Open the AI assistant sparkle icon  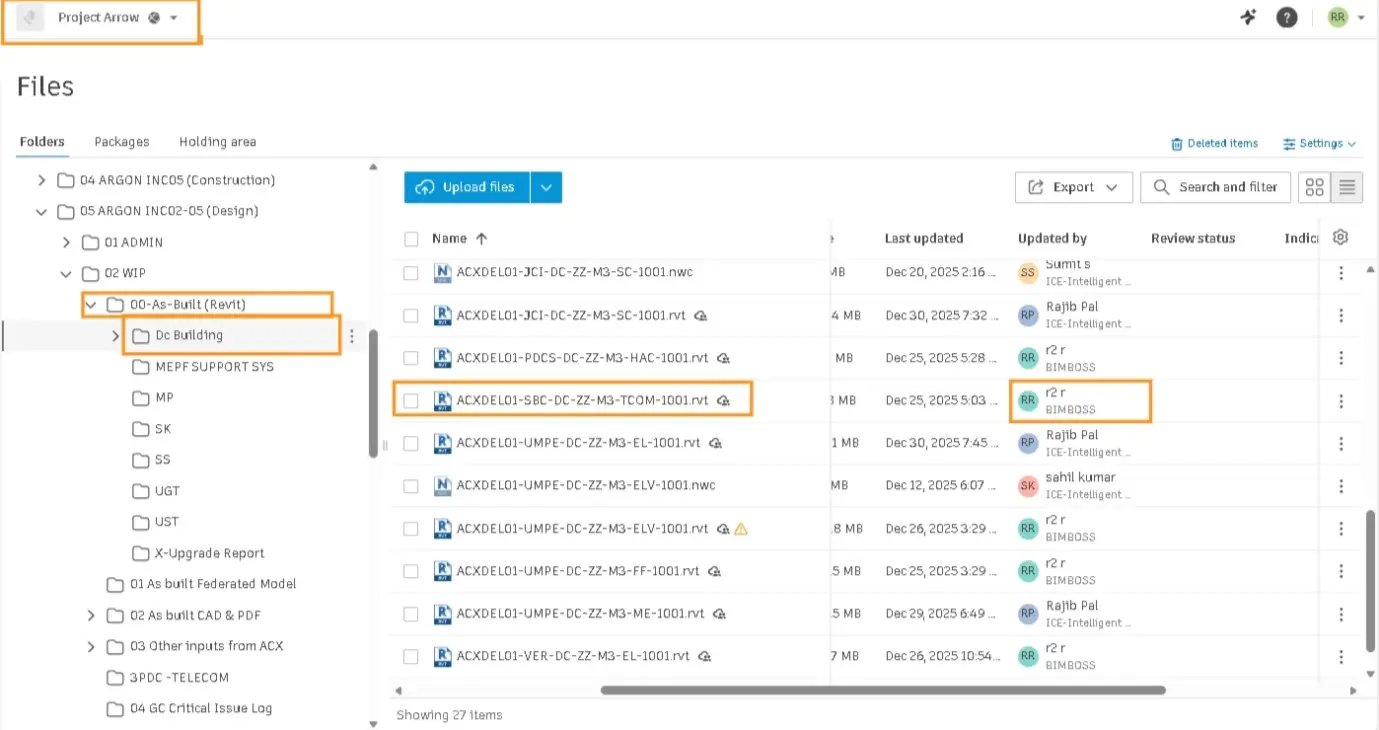point(1248,18)
